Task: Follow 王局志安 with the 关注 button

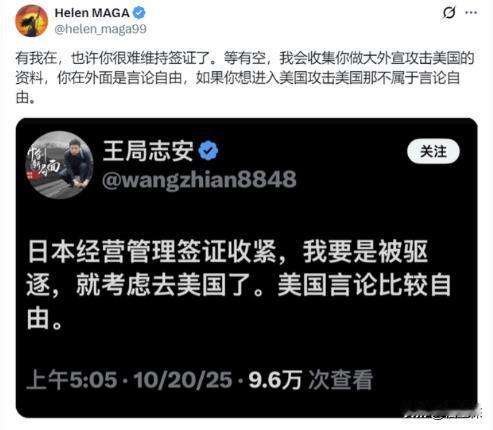Action: click(x=433, y=152)
